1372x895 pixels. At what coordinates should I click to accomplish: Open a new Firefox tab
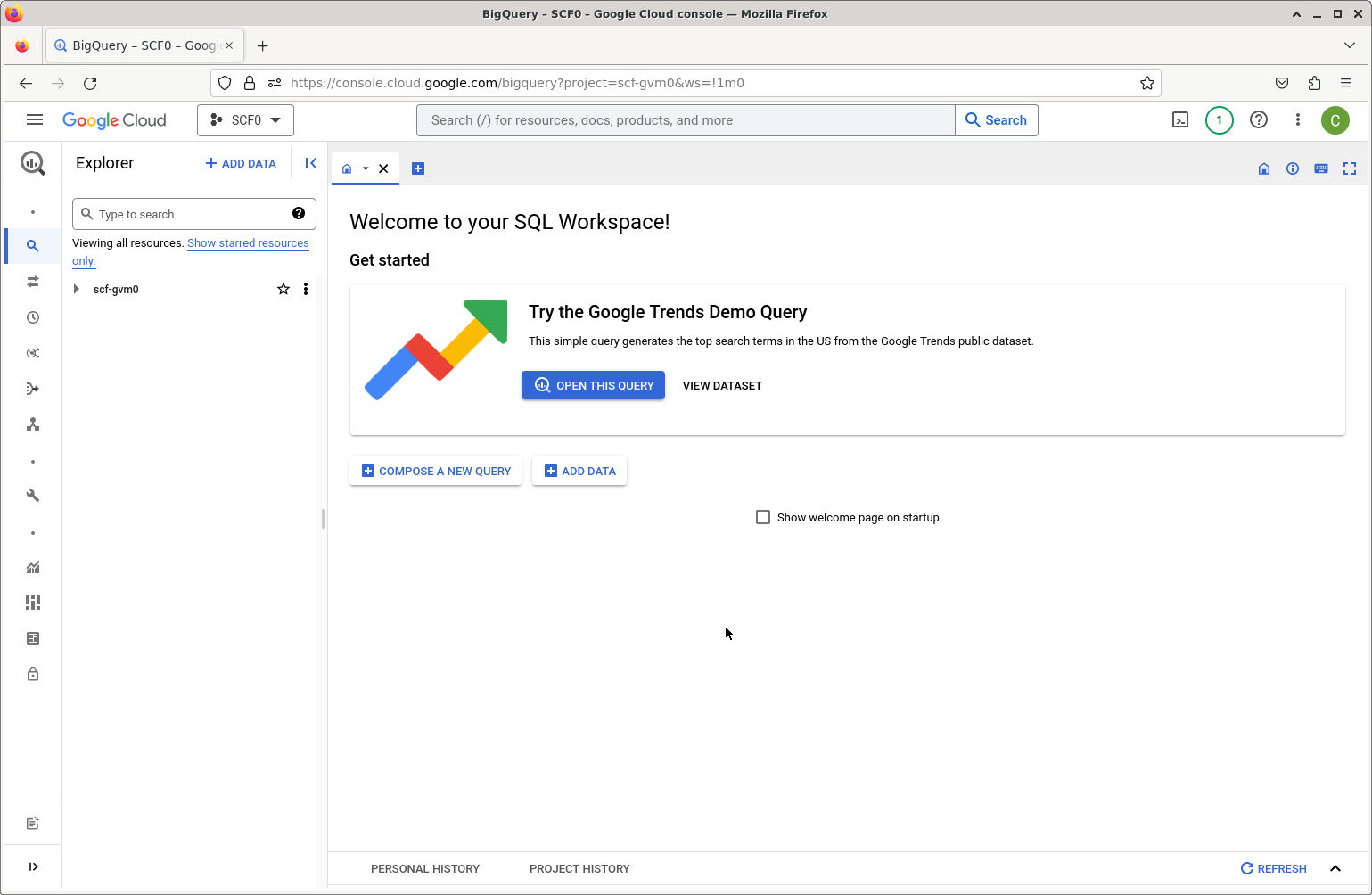tap(262, 45)
